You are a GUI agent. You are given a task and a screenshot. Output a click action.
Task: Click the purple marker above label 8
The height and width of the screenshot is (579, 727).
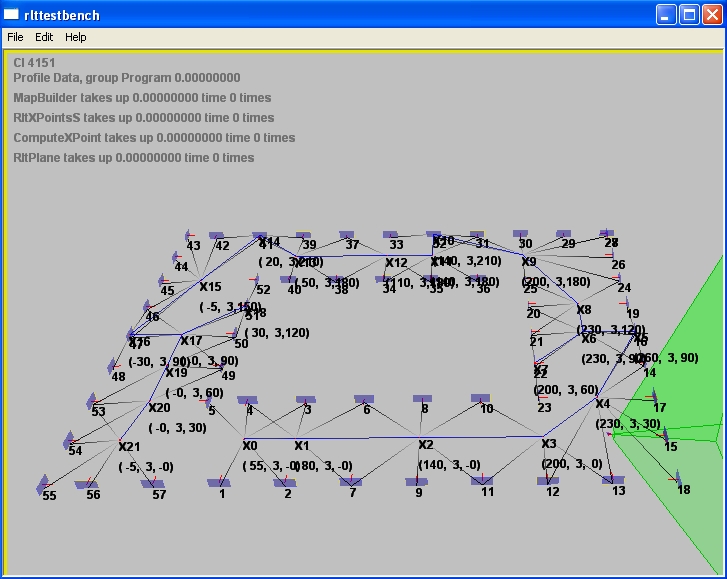tap(424, 399)
